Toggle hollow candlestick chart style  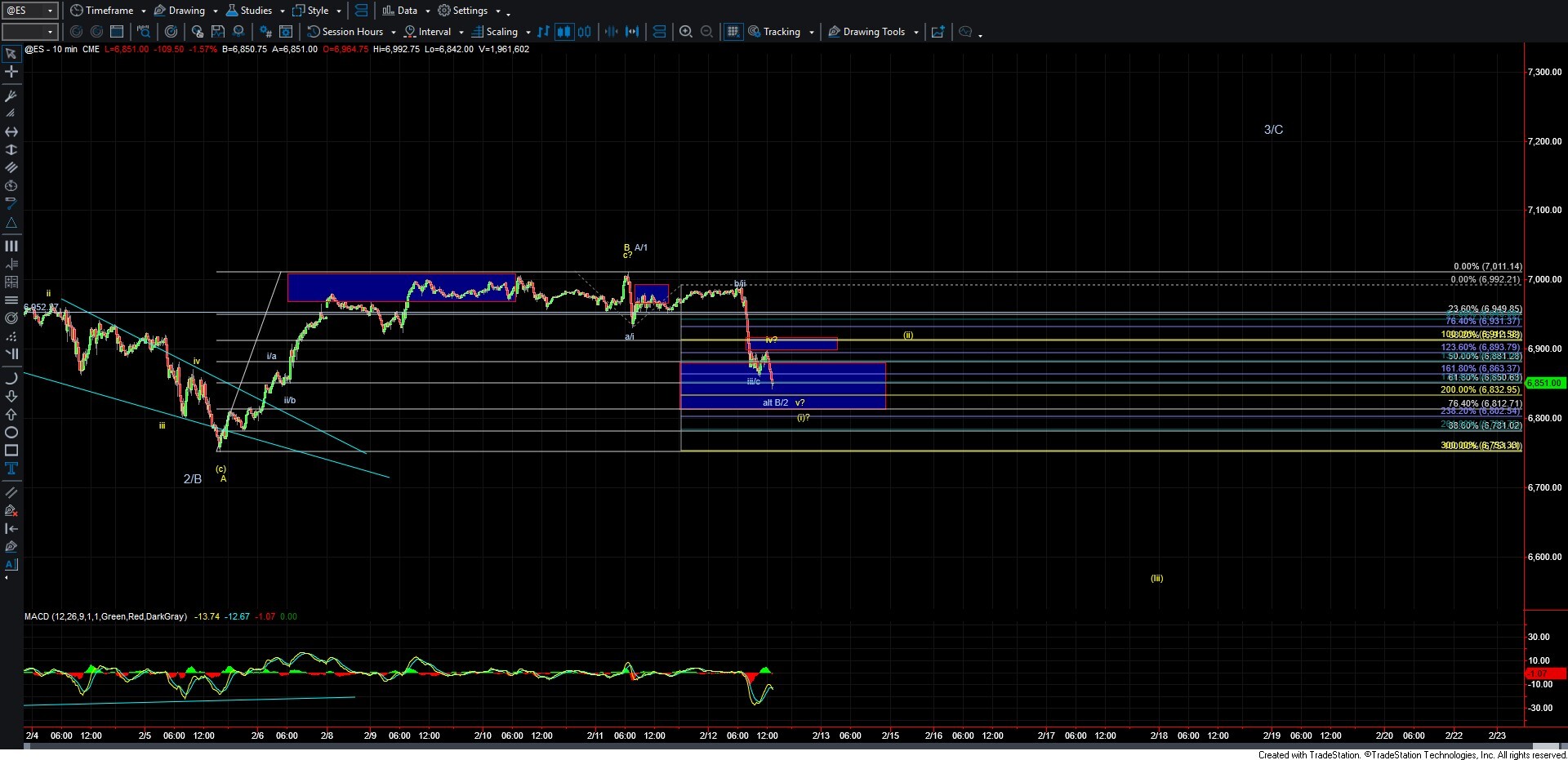click(584, 32)
